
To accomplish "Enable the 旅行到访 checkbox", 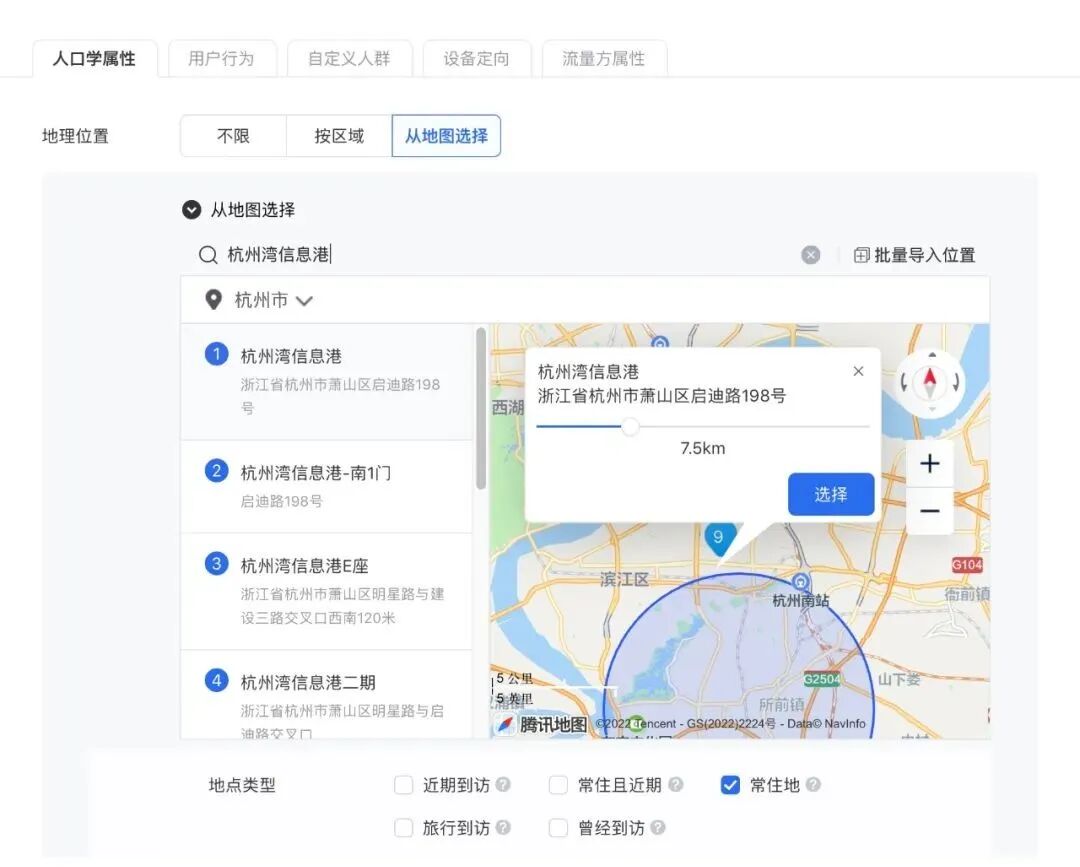I will [x=404, y=828].
